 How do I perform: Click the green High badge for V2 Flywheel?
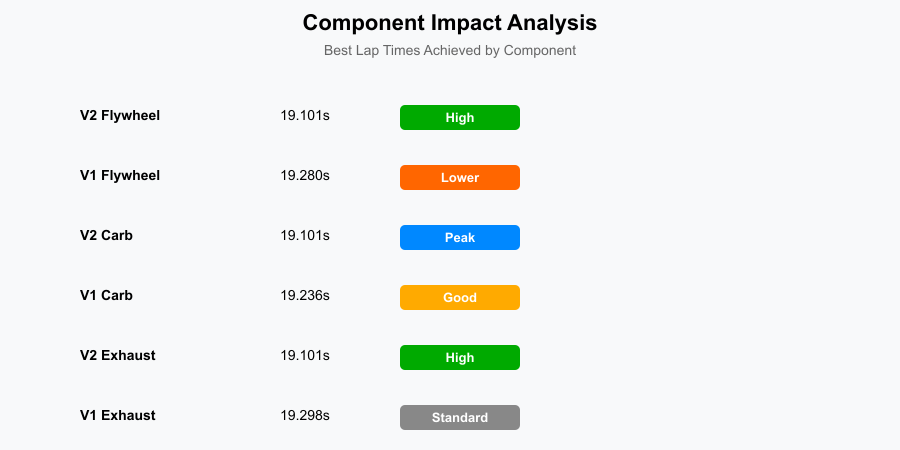460,118
